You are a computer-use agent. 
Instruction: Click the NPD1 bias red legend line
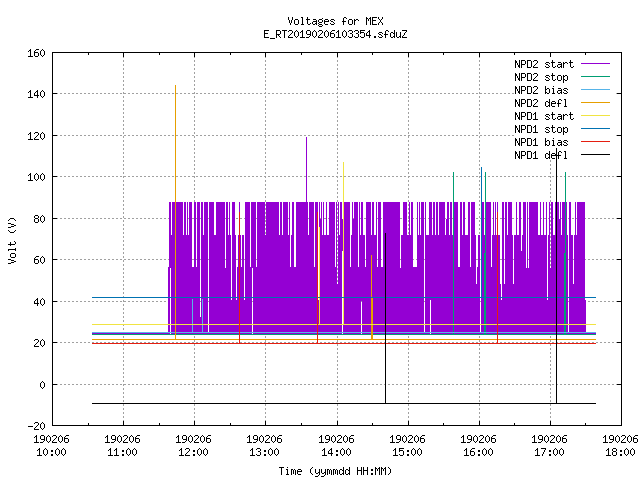(596, 142)
